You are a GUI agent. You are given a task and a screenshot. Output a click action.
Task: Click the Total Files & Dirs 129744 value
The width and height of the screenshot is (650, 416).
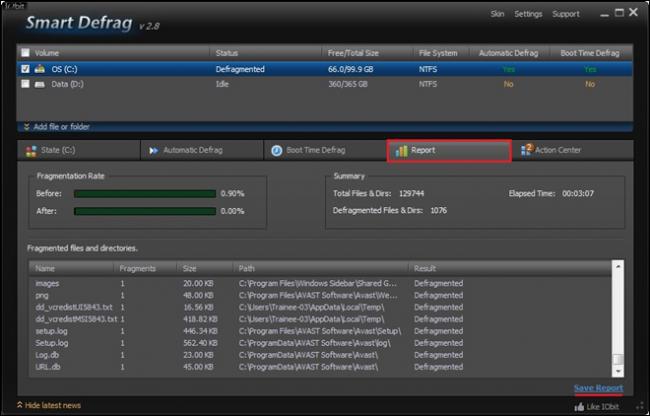point(412,193)
